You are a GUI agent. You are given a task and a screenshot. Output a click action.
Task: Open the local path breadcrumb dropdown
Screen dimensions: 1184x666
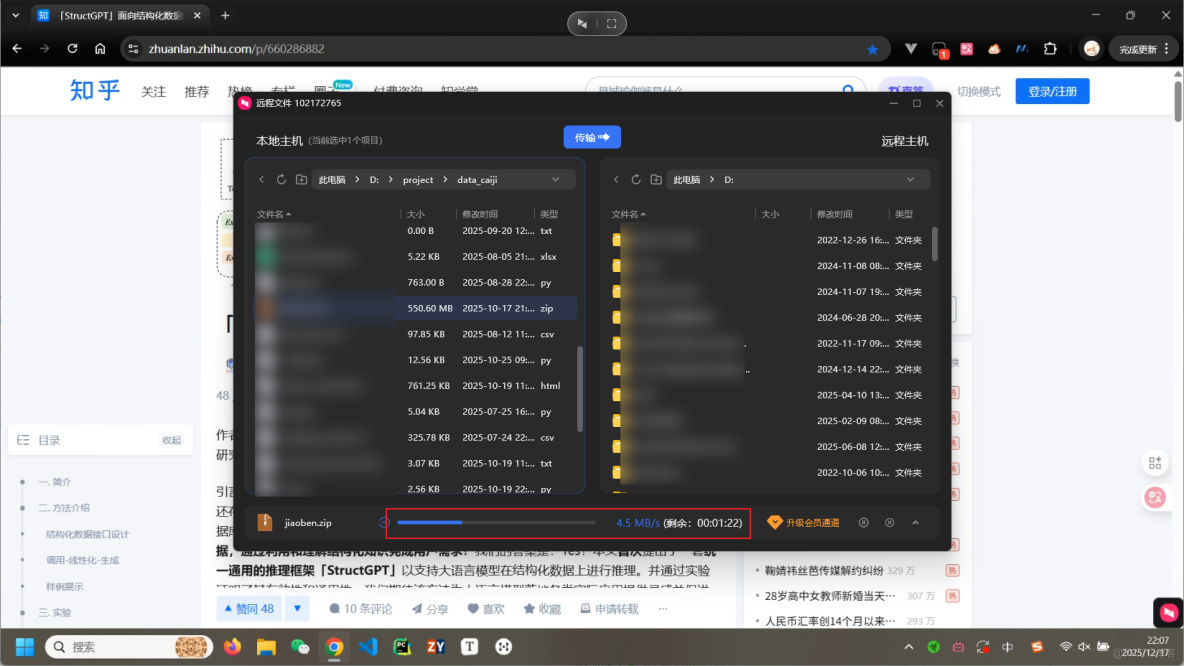pos(555,179)
